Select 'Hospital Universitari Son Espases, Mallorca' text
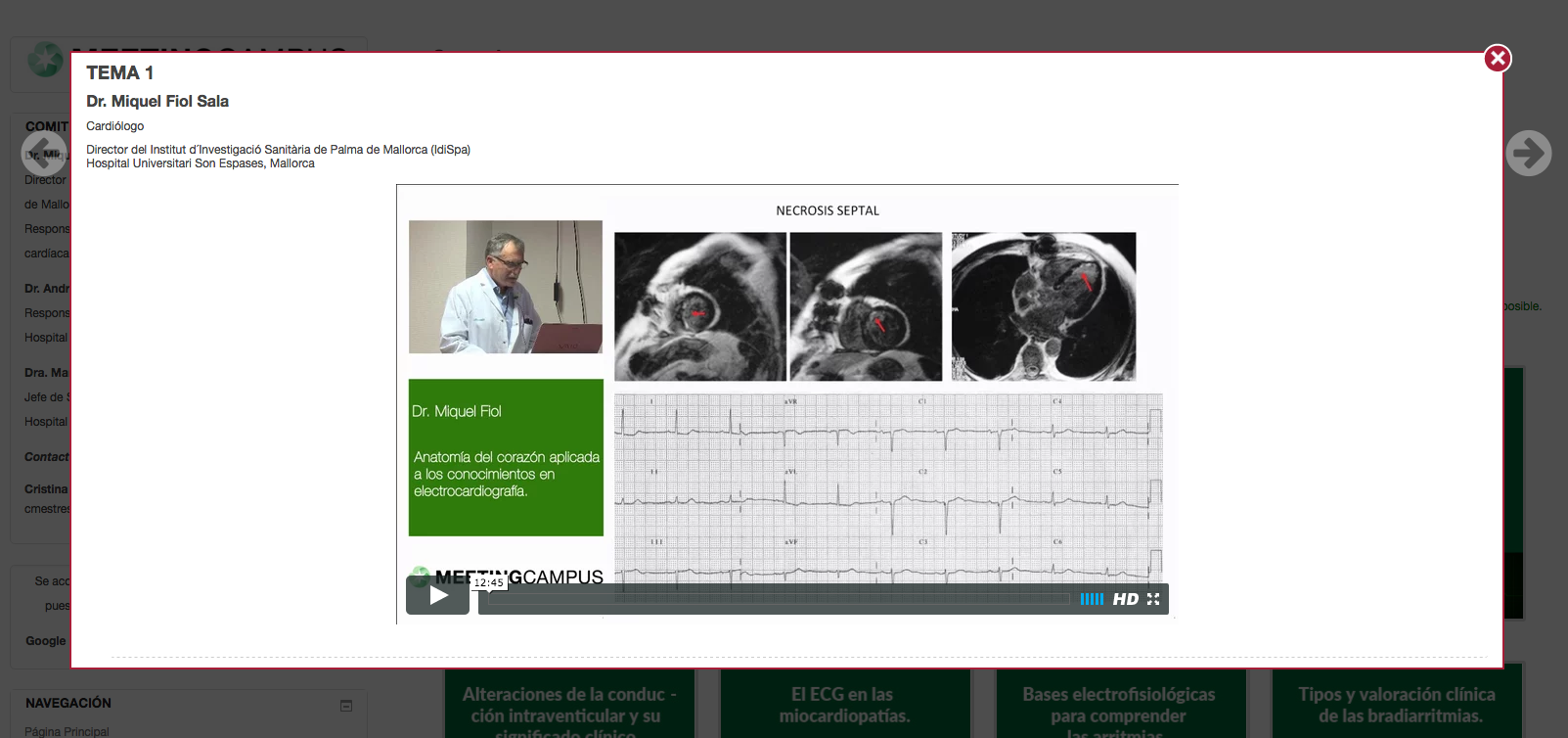Screen dimensions: 1568x738 [x=201, y=163]
